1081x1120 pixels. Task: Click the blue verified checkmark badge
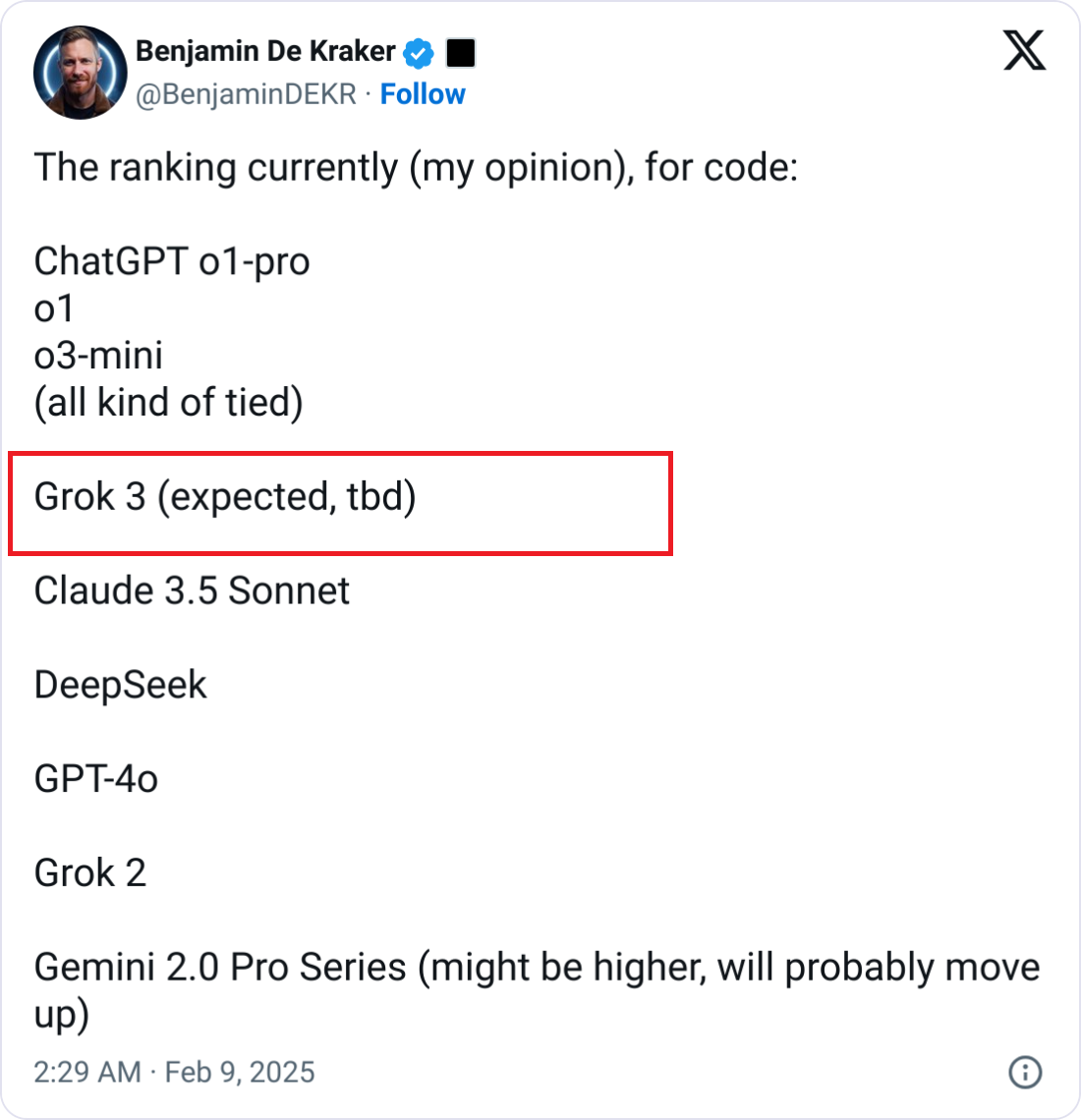pos(420,53)
